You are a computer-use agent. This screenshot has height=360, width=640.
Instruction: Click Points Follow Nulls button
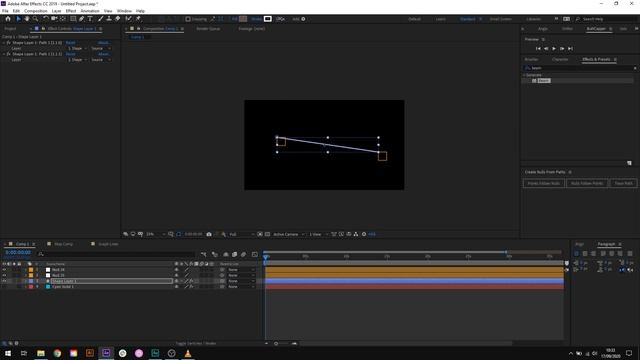pyautogui.click(x=544, y=183)
